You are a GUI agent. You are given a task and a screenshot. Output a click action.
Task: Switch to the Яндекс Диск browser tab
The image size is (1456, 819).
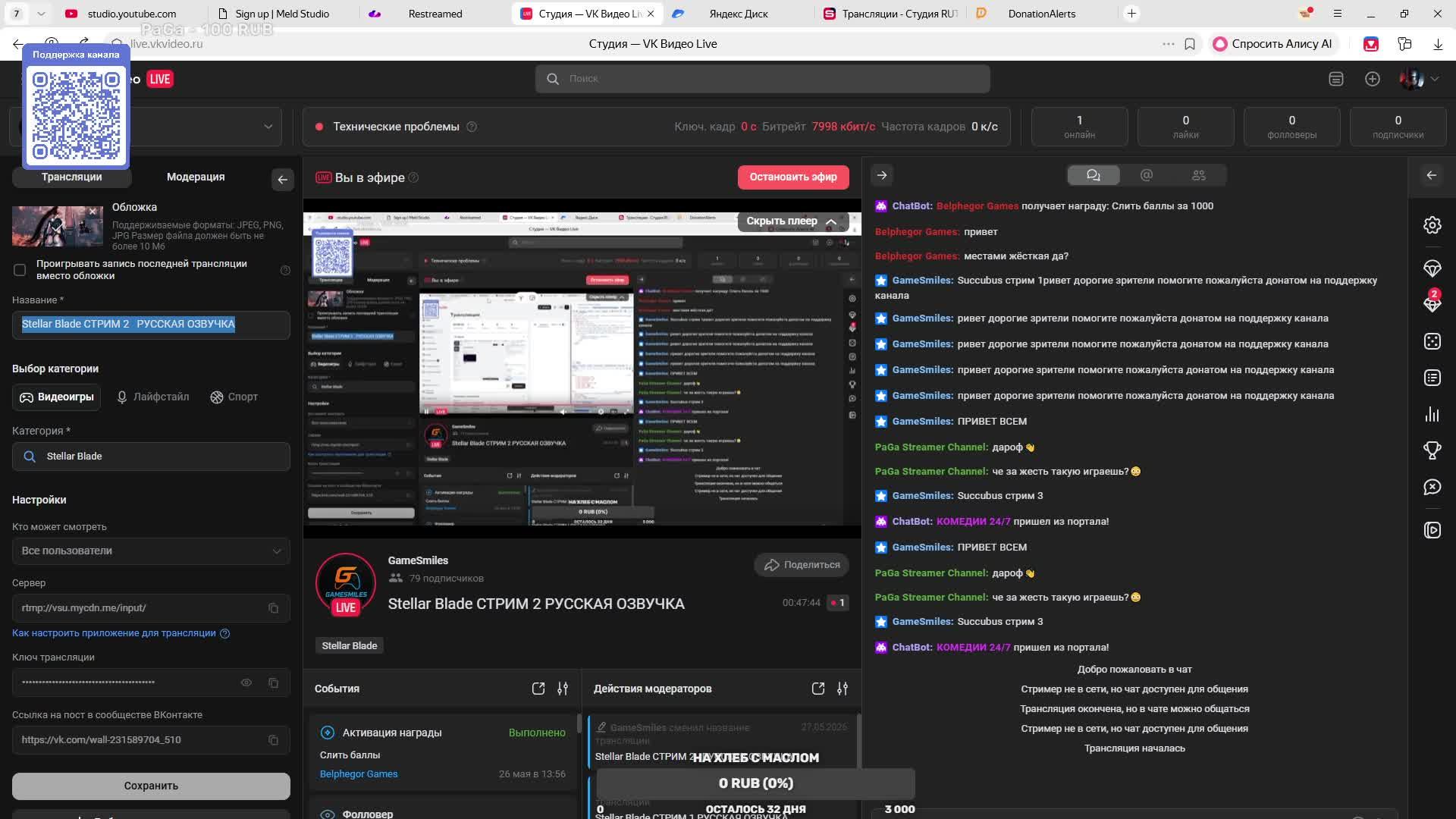point(738,14)
